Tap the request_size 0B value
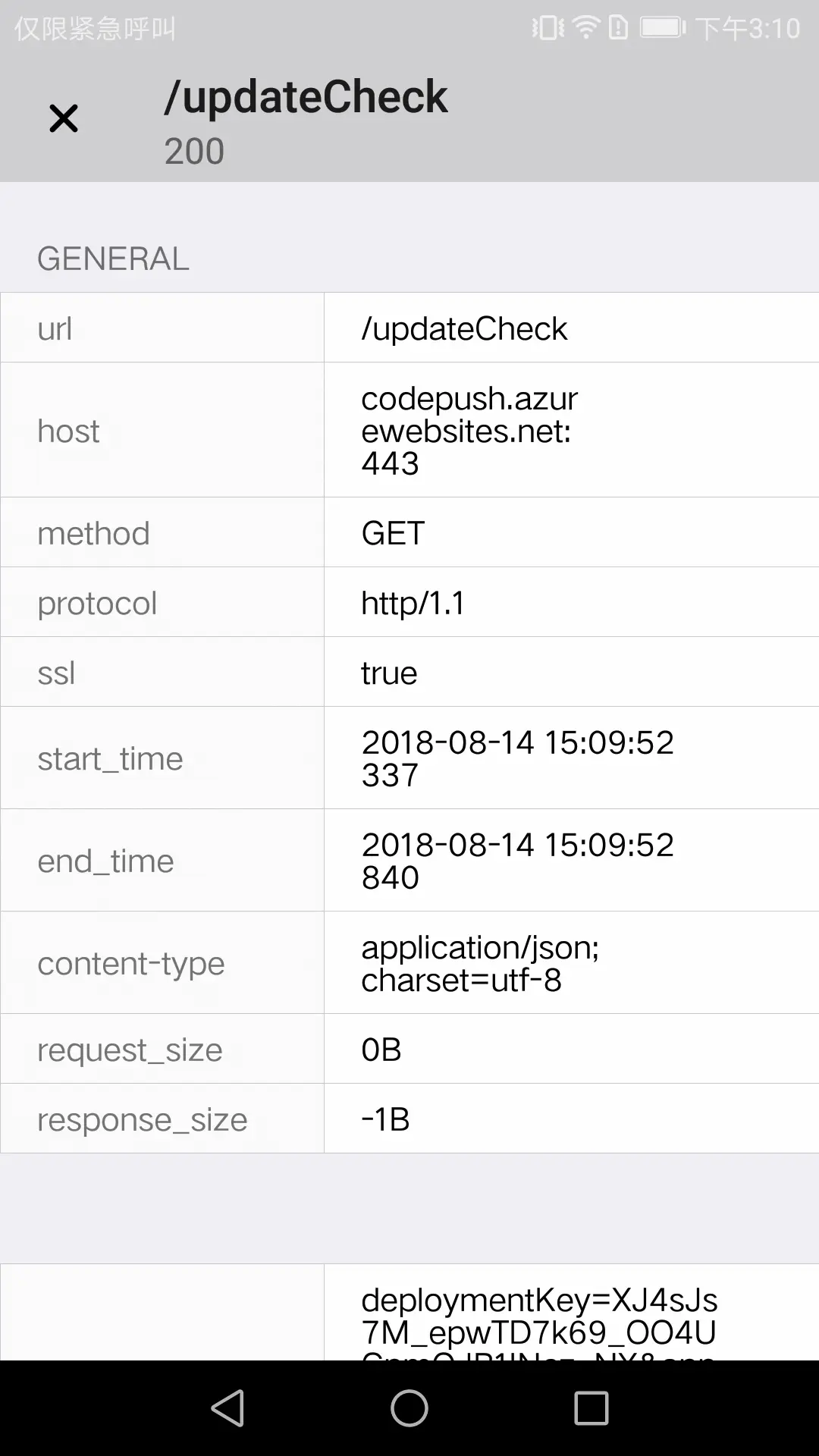Screen dimensions: 819x1456 (x=381, y=1050)
